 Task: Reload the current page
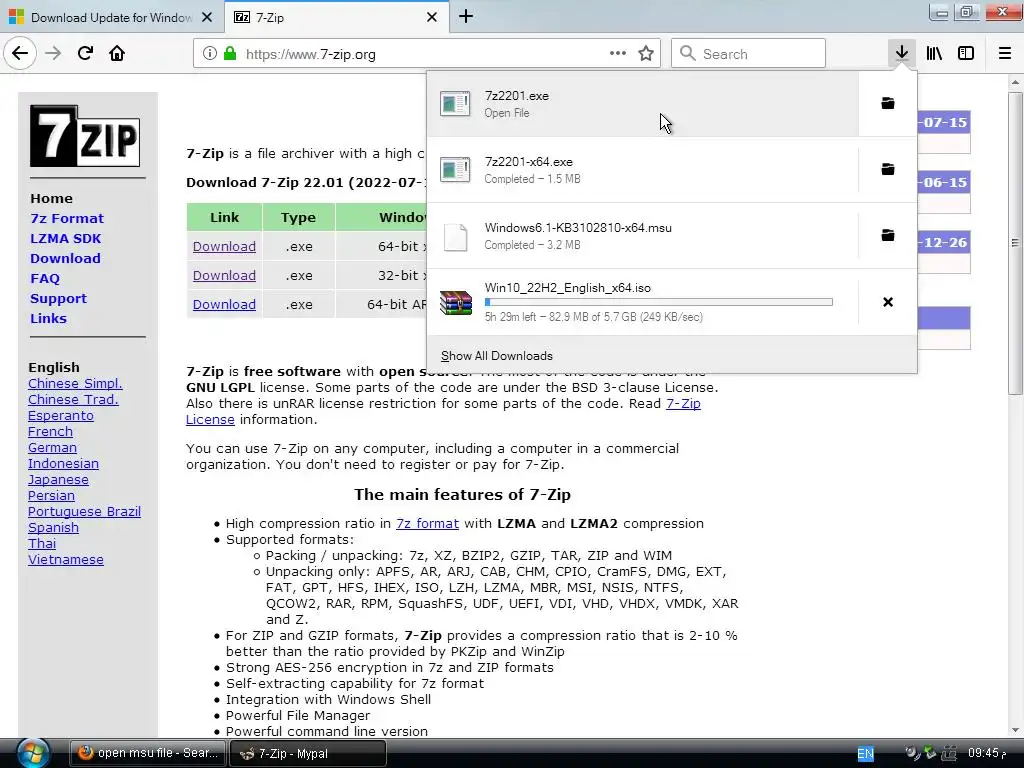click(85, 54)
